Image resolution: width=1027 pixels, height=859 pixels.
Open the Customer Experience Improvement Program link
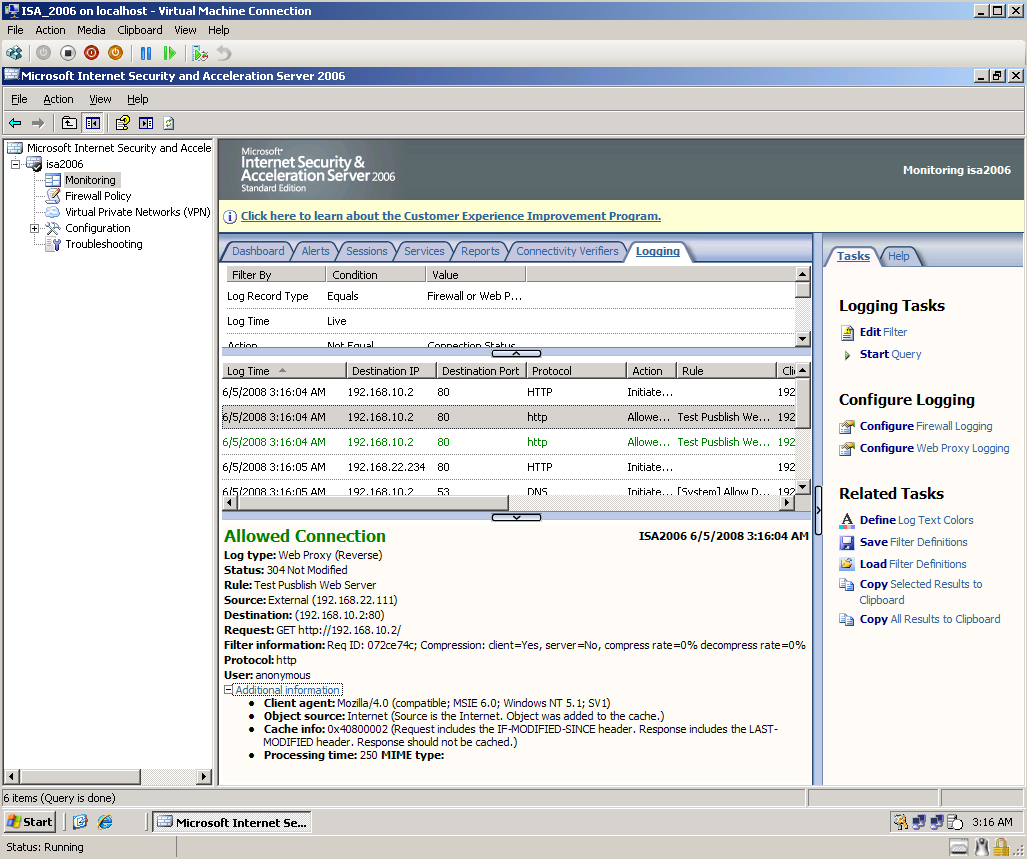(x=451, y=216)
